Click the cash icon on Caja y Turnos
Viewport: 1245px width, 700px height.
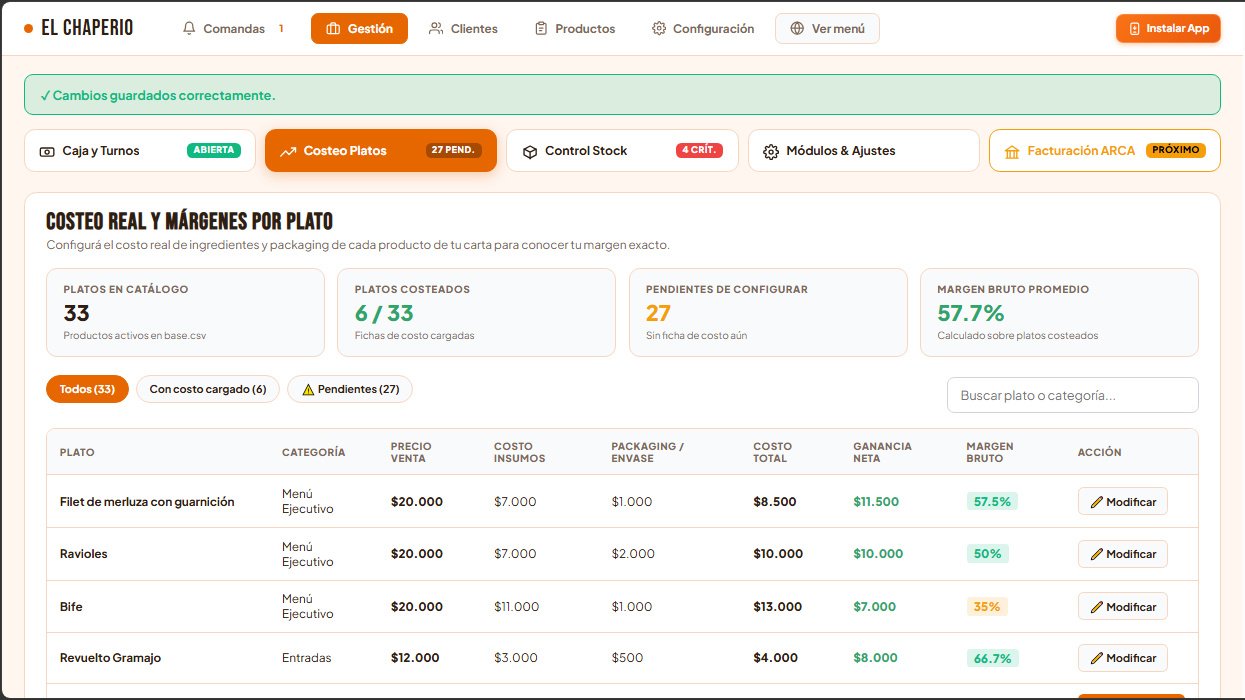tap(47, 151)
